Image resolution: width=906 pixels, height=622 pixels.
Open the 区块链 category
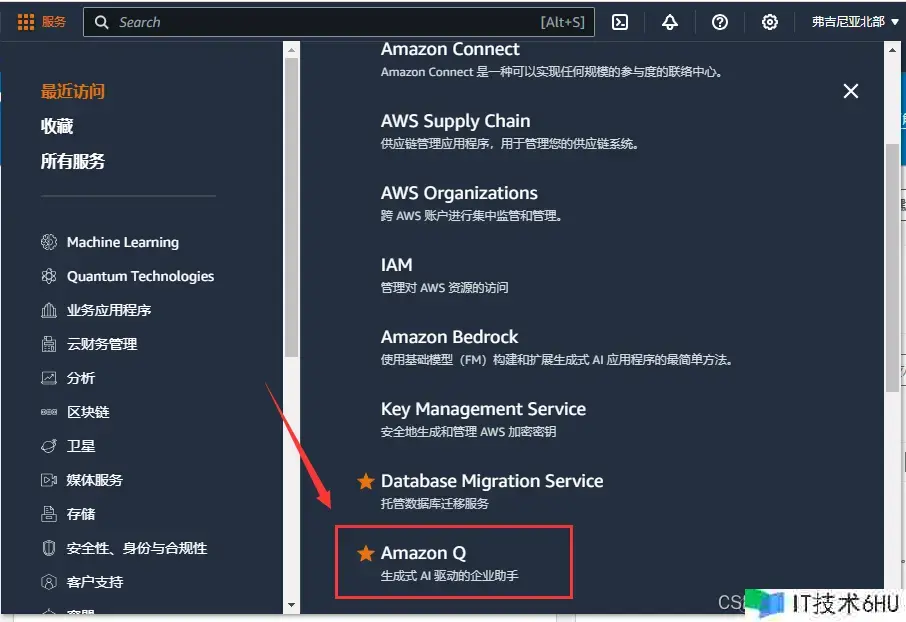(x=88, y=412)
